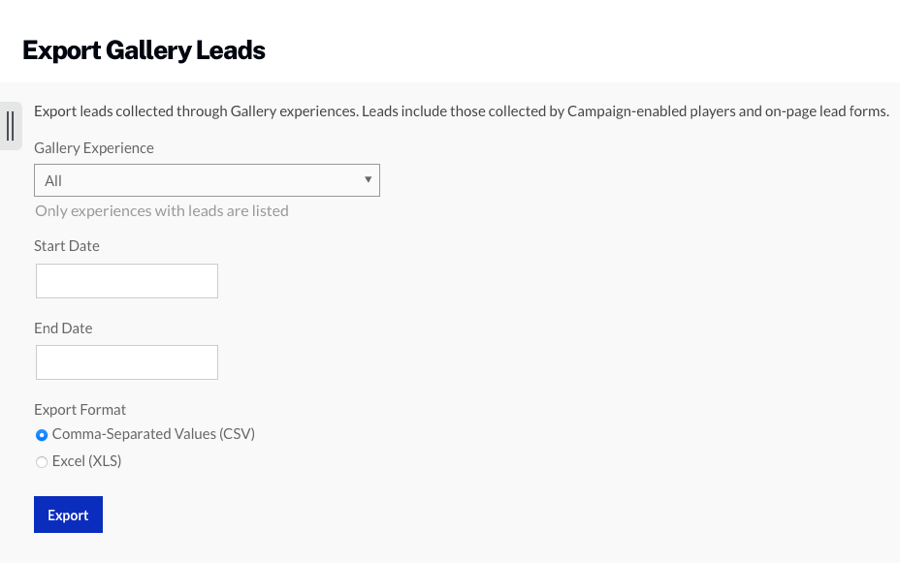Click the 'Only experiences with leads are listed' hint
Screen dimensions: 900x563
click(x=162, y=211)
